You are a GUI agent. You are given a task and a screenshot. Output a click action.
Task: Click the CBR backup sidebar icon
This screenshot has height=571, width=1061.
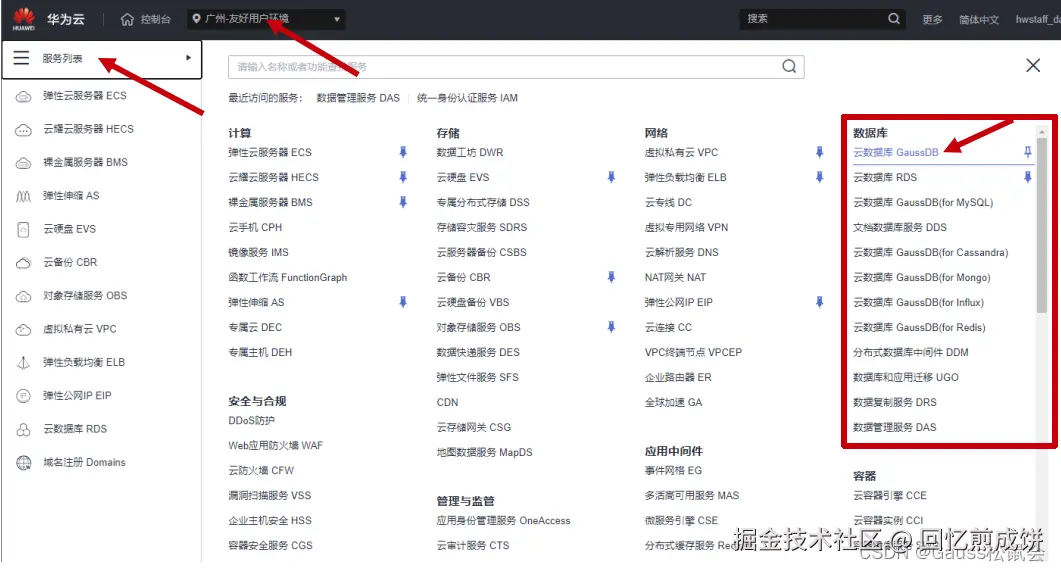coord(24,262)
